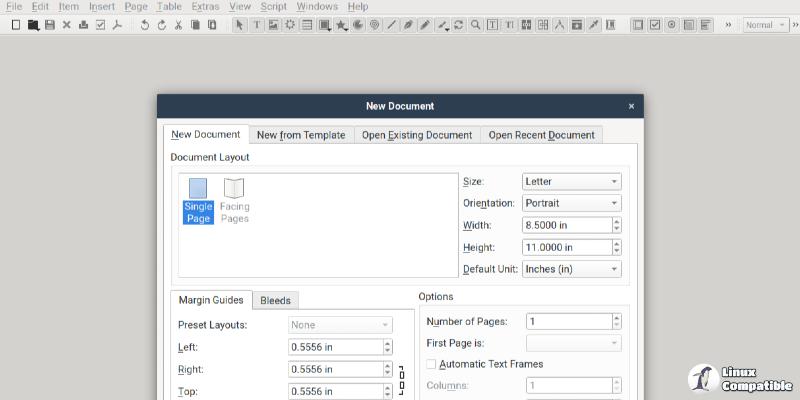This screenshot has width=800, height=400.
Task: Select the Table insert tool
Action: [x=307, y=25]
